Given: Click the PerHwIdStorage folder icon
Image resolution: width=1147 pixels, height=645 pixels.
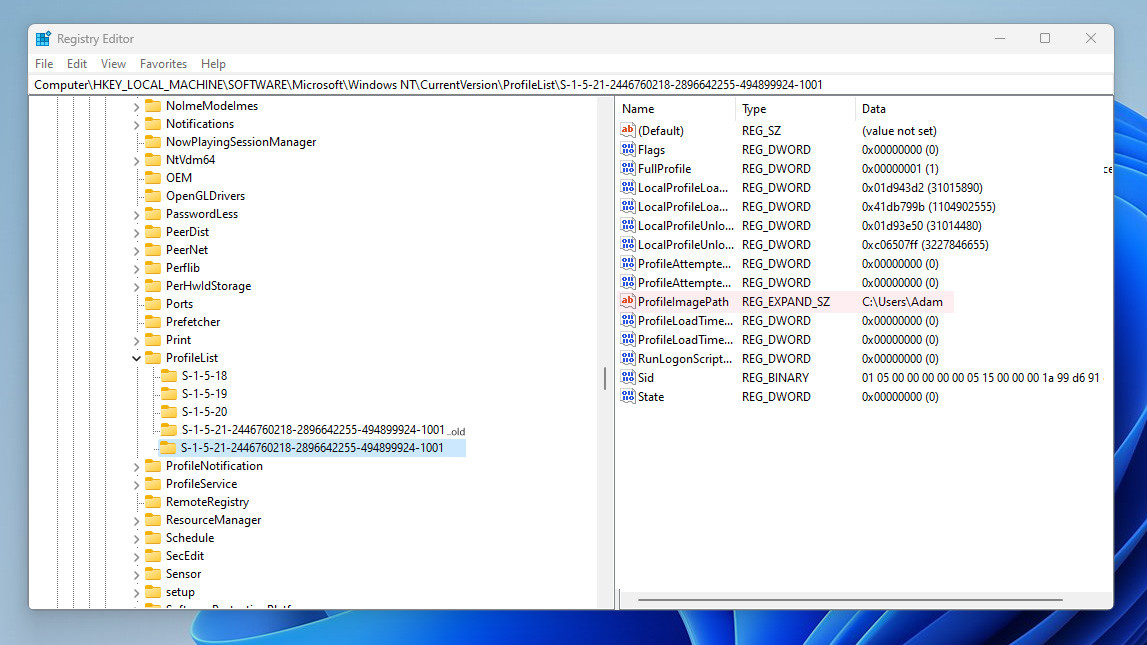Looking at the screenshot, I should [153, 286].
